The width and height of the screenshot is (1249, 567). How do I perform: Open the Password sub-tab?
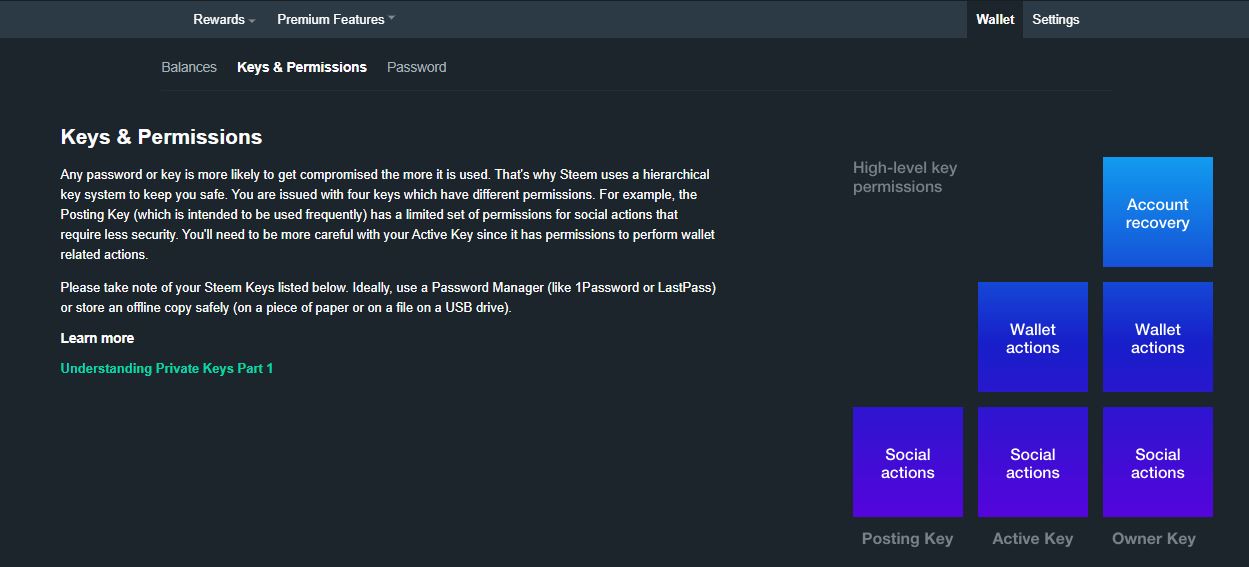[x=416, y=67]
